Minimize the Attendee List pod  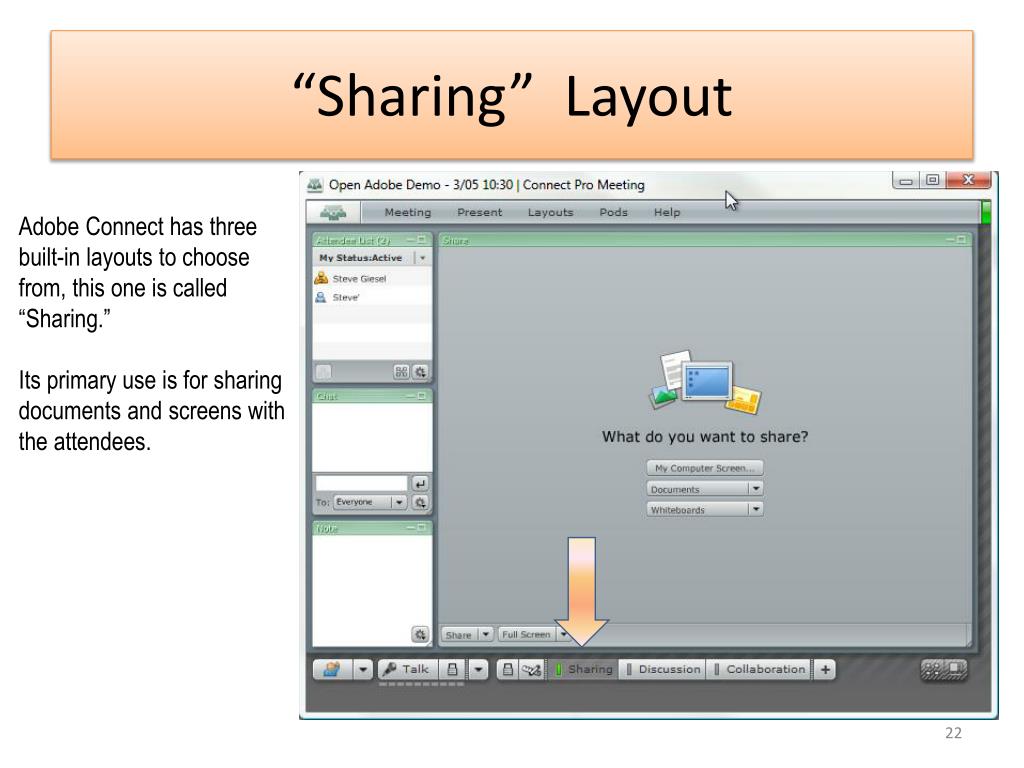point(411,240)
